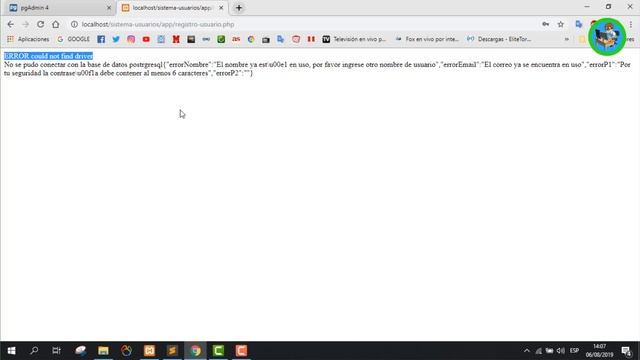640x360 pixels.
Task: Click the browser forward arrow
Action: click(25, 24)
